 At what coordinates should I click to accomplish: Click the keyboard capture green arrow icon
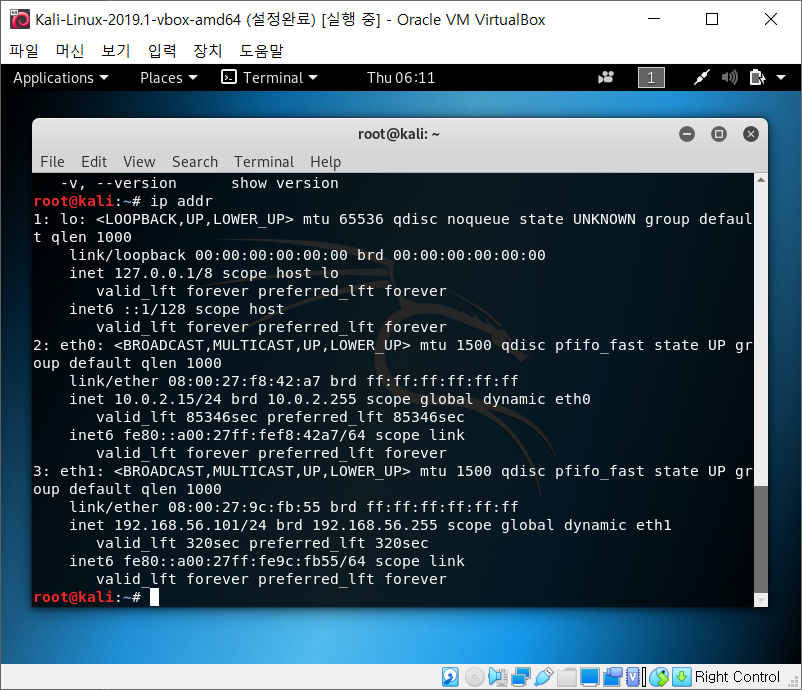click(681, 677)
